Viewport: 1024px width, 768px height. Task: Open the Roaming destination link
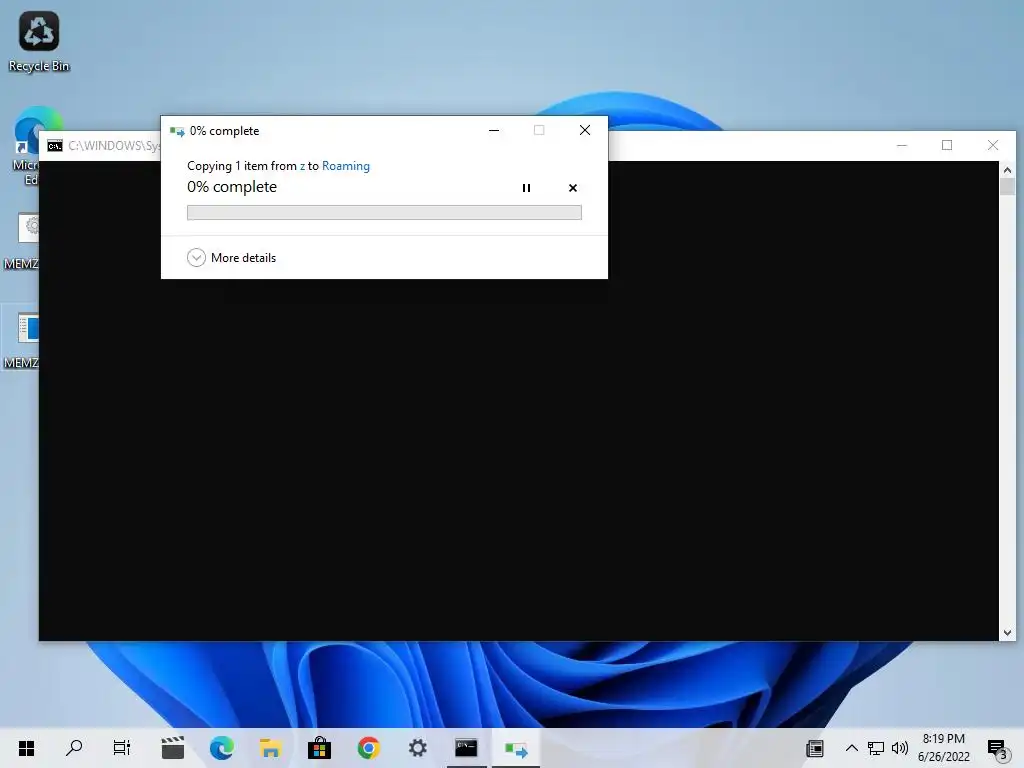coord(345,166)
